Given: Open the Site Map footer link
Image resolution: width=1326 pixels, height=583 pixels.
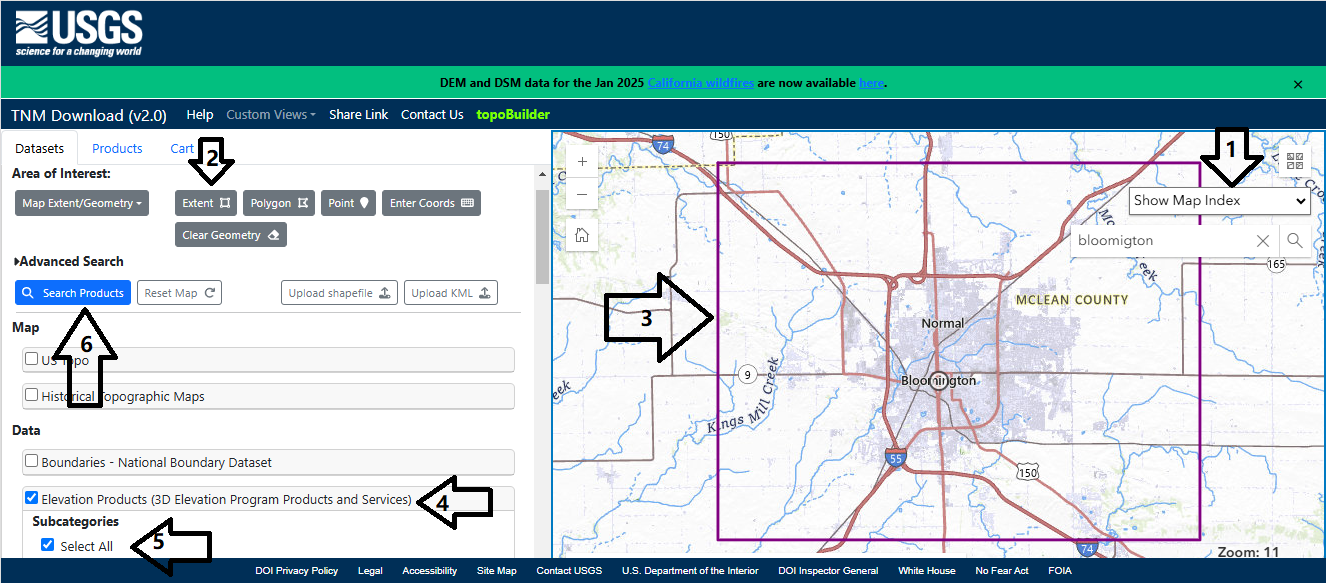Looking at the screenshot, I should click(x=497, y=571).
